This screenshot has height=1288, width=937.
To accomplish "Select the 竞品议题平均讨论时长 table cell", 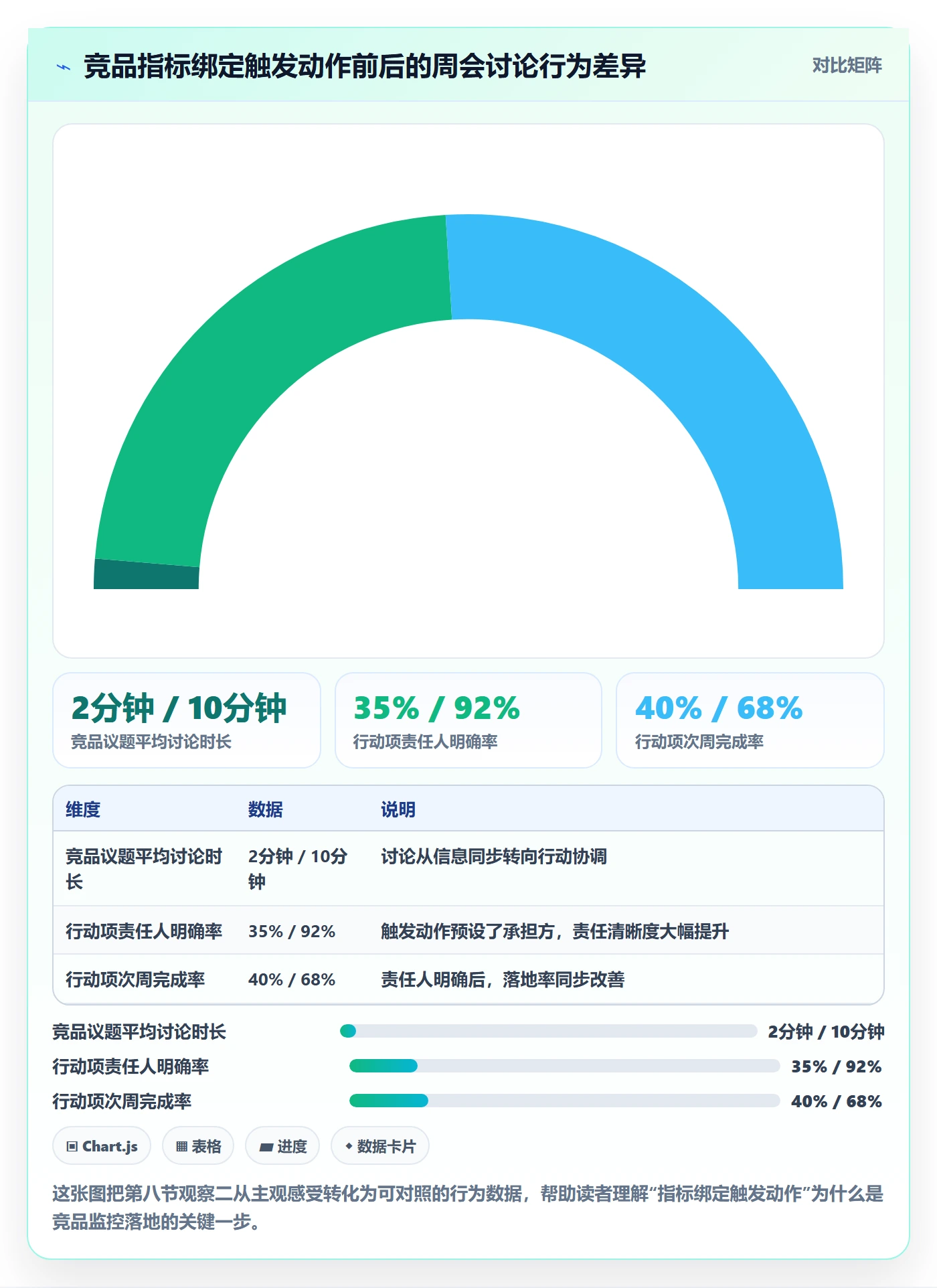I will (x=145, y=869).
